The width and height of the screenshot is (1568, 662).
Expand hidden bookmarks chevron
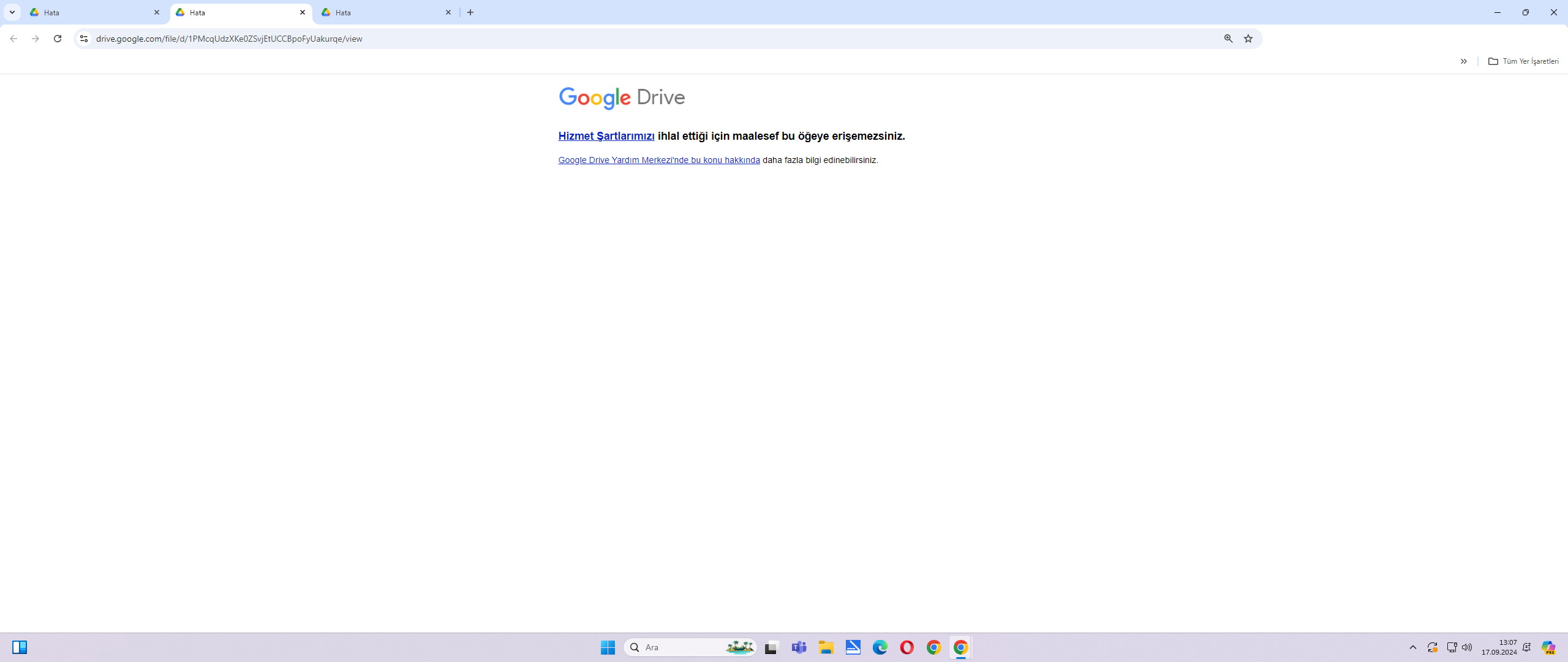1464,61
